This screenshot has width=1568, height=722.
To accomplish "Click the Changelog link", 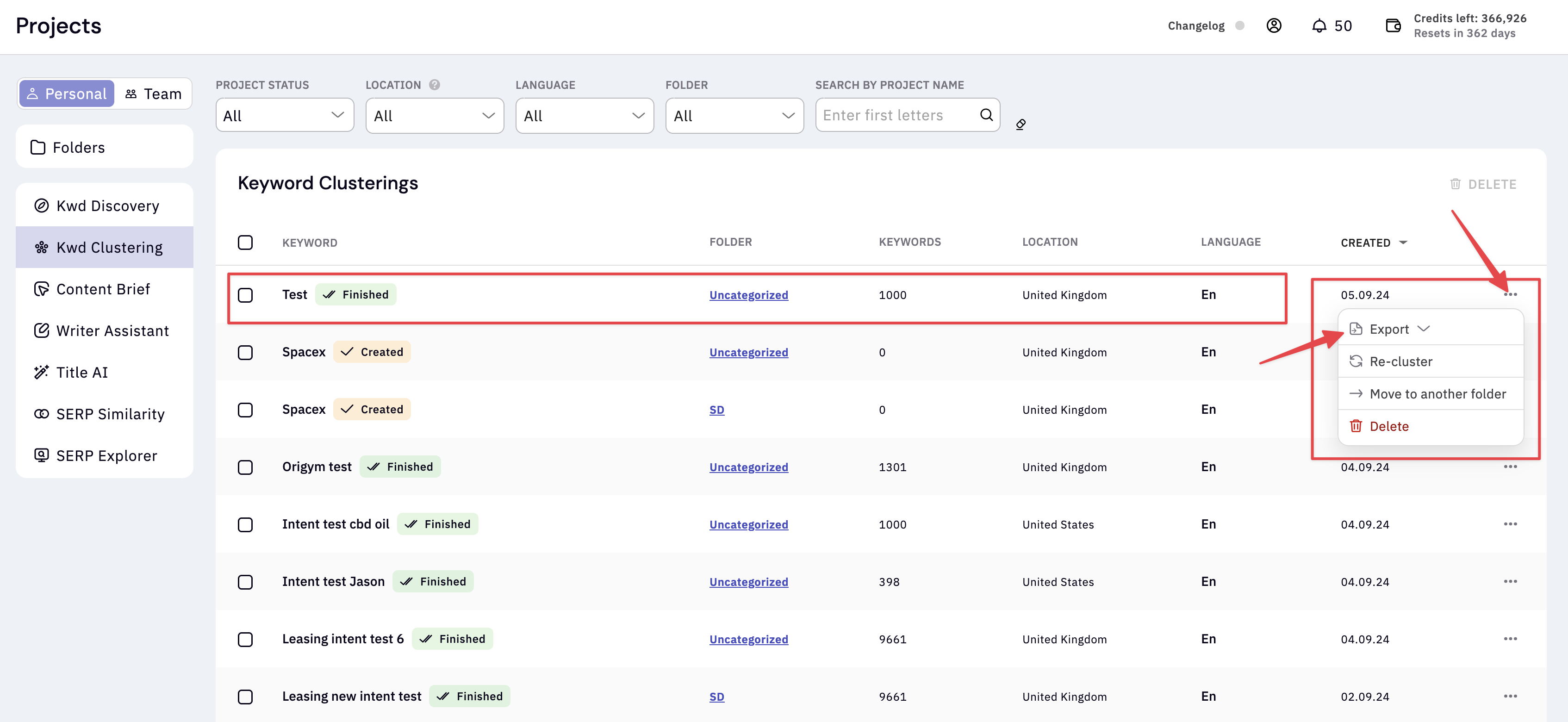I will click(1195, 25).
